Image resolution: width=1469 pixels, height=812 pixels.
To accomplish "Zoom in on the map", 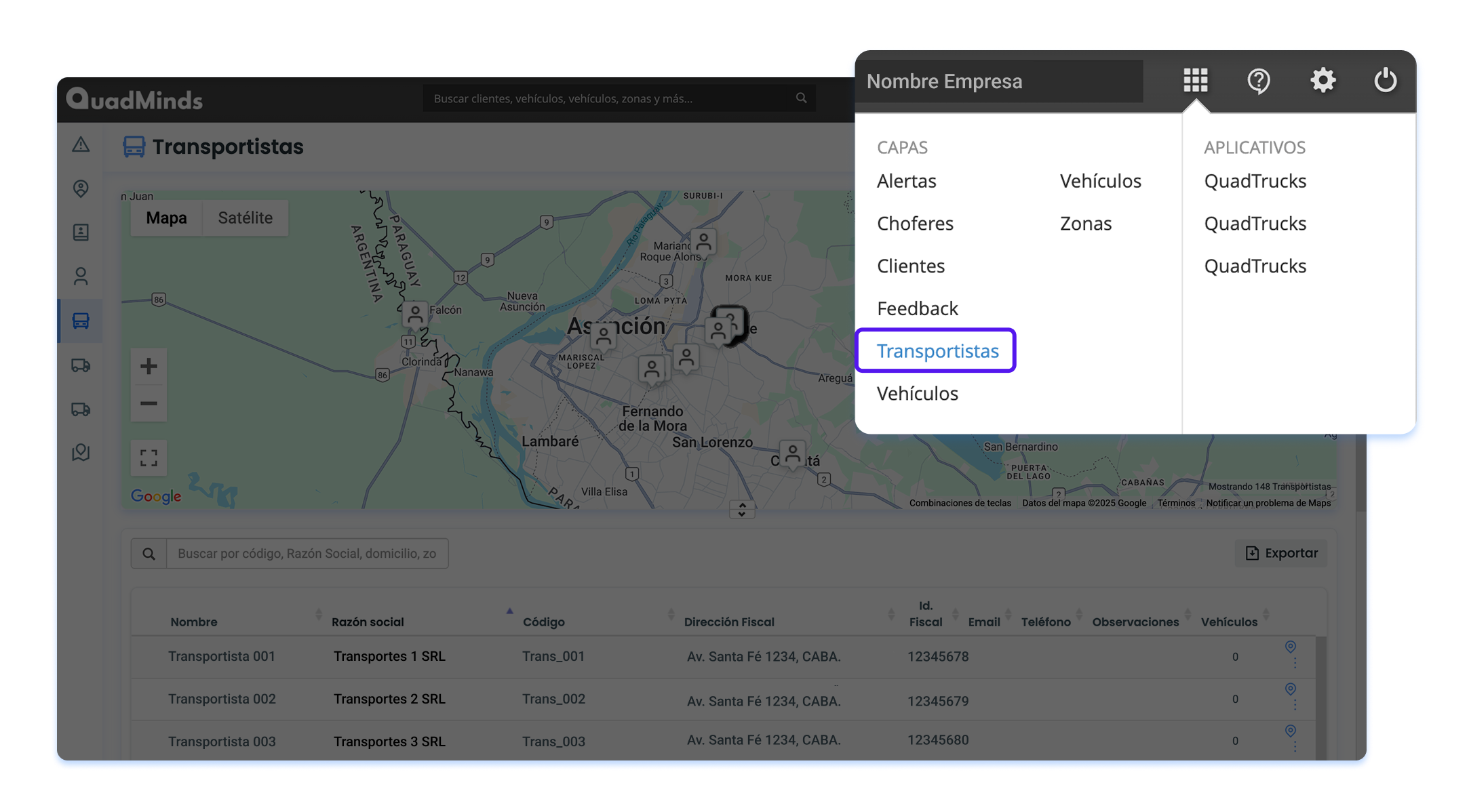I will pyautogui.click(x=149, y=366).
